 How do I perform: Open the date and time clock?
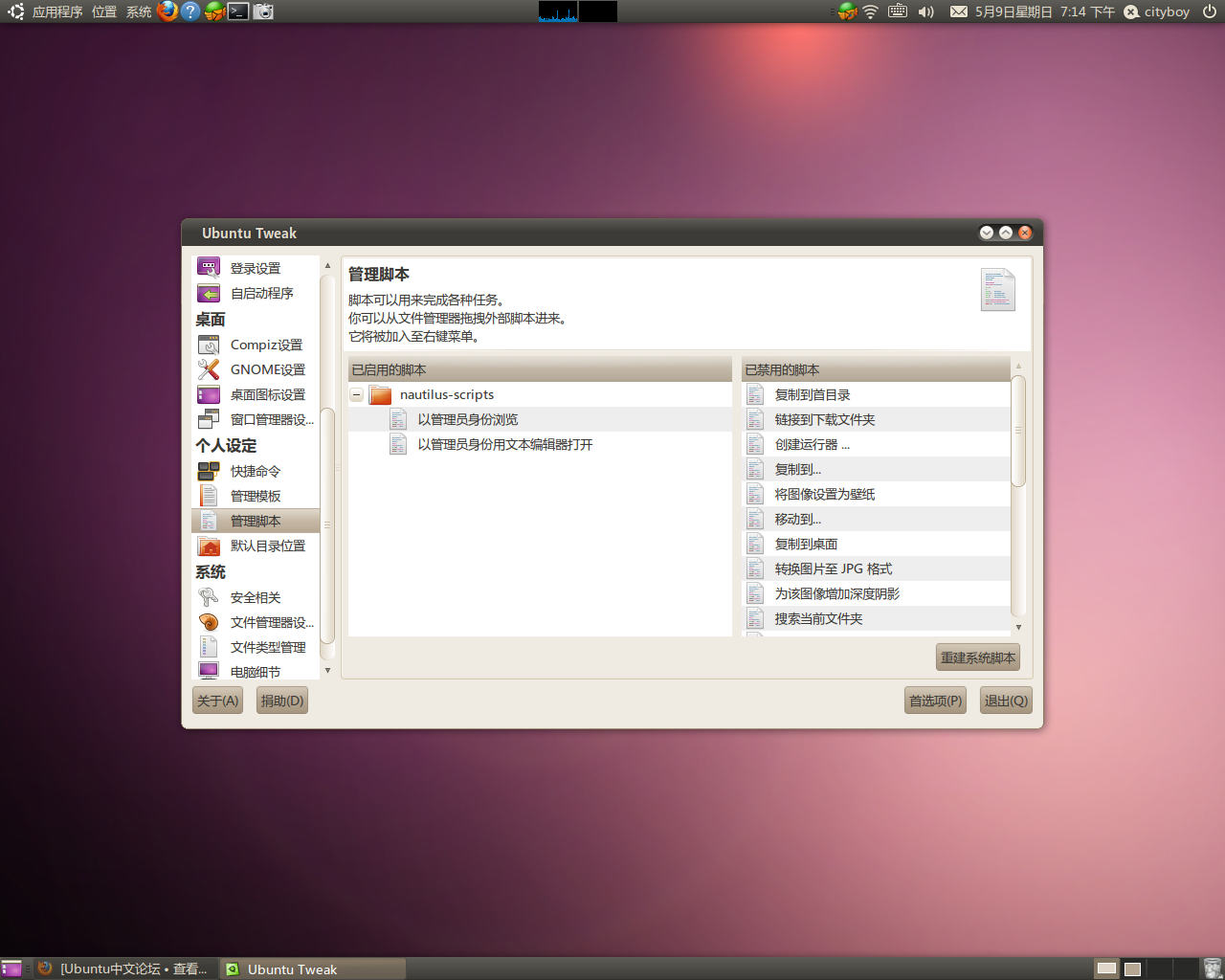tap(1044, 11)
